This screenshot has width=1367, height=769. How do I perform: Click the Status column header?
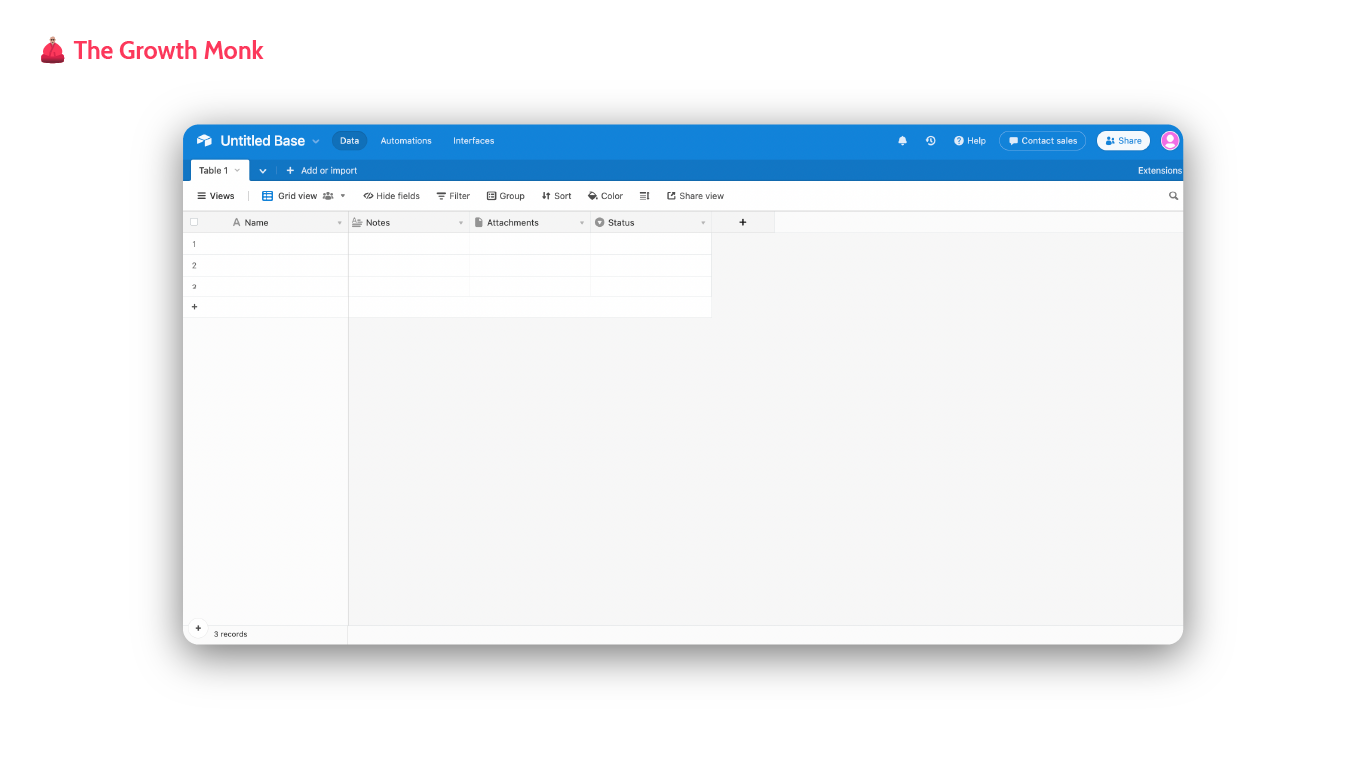pos(651,222)
